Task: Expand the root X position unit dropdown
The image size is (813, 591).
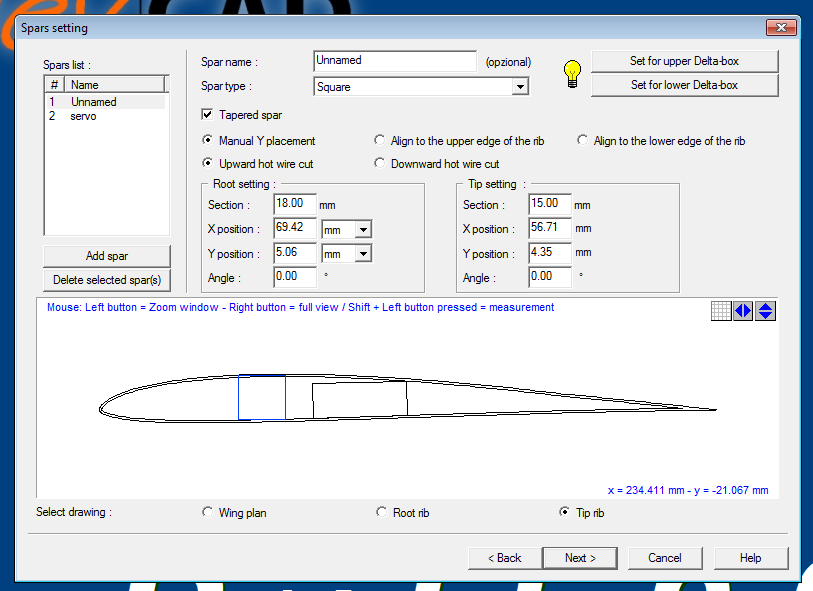Action: [x=363, y=230]
